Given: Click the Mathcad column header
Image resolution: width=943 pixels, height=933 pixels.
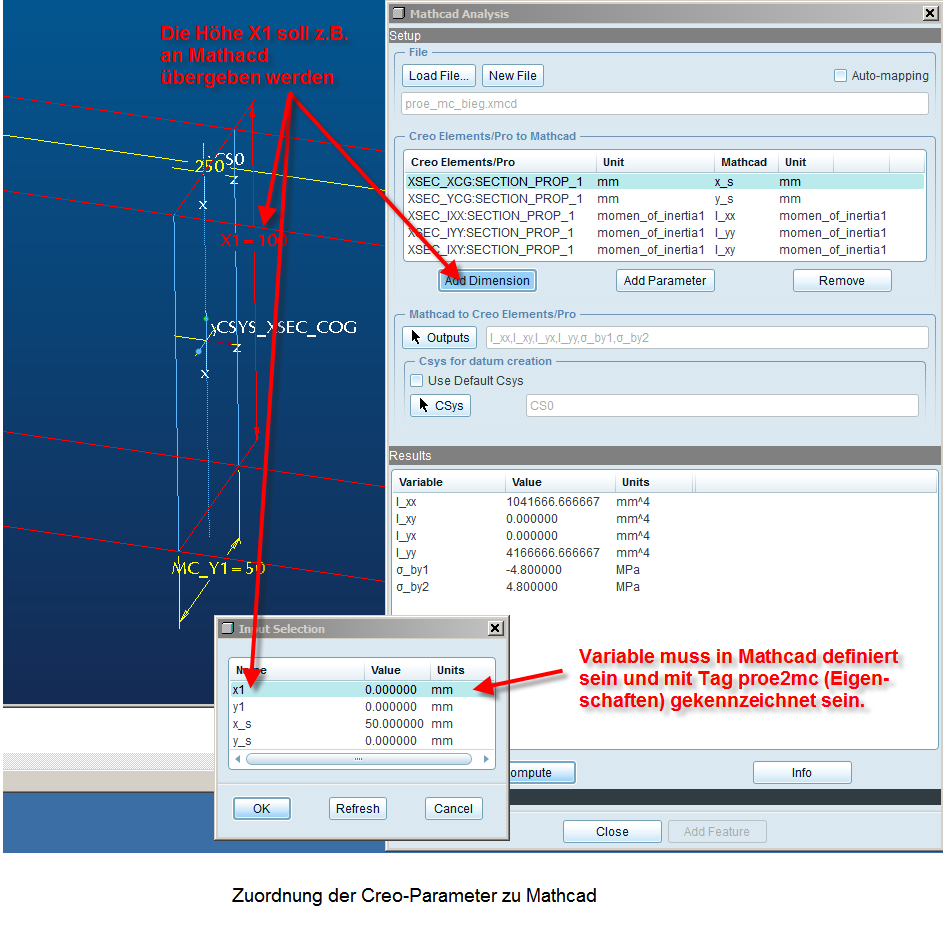Looking at the screenshot, I should [746, 162].
